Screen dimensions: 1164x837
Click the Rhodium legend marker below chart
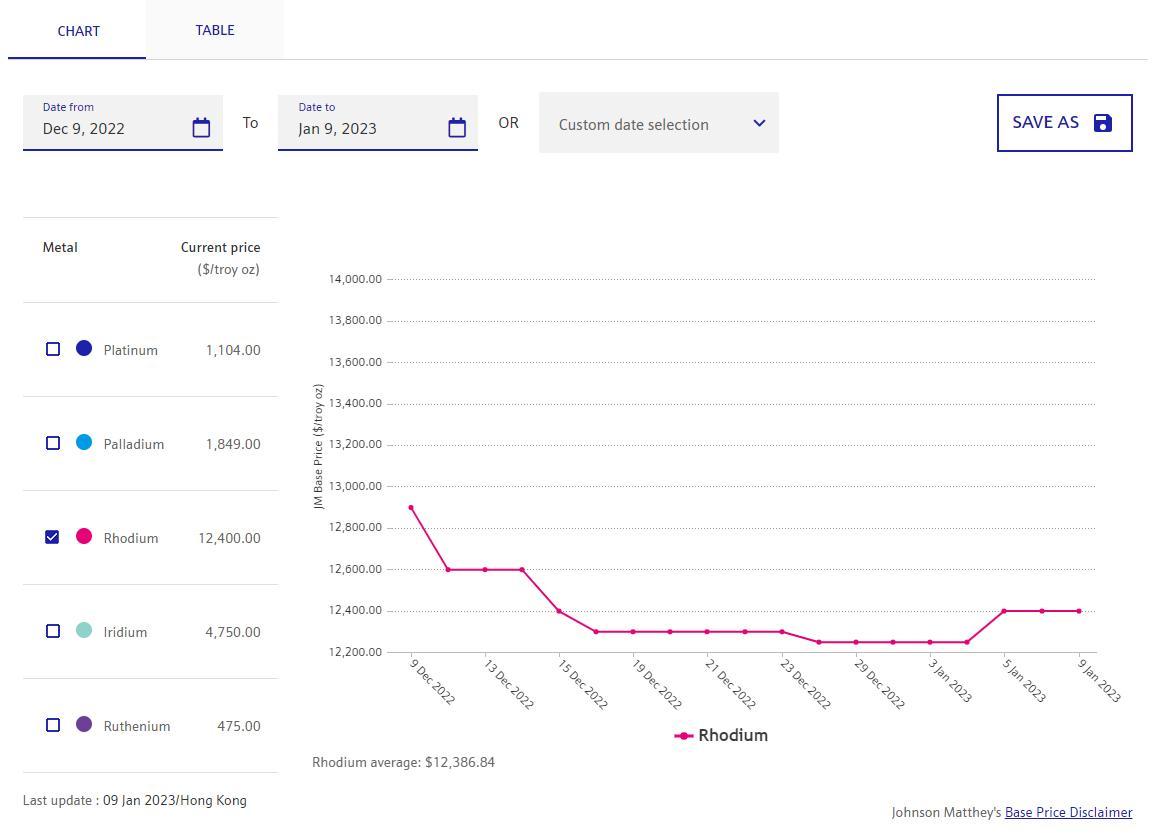coord(684,736)
